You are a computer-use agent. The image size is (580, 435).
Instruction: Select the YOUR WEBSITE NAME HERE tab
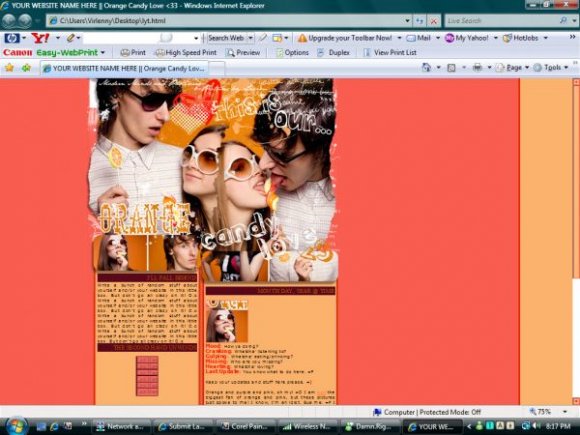125,68
